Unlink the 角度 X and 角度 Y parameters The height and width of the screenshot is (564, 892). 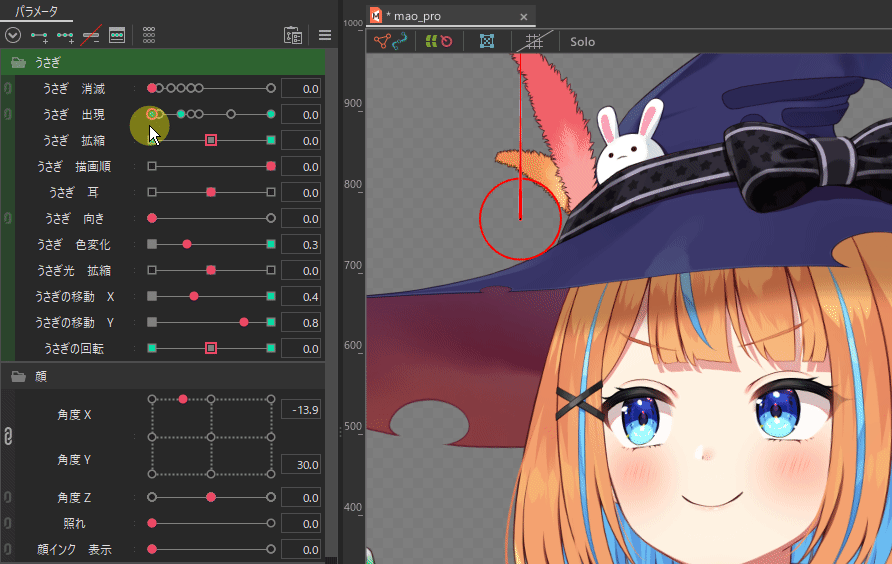[x=8, y=437]
